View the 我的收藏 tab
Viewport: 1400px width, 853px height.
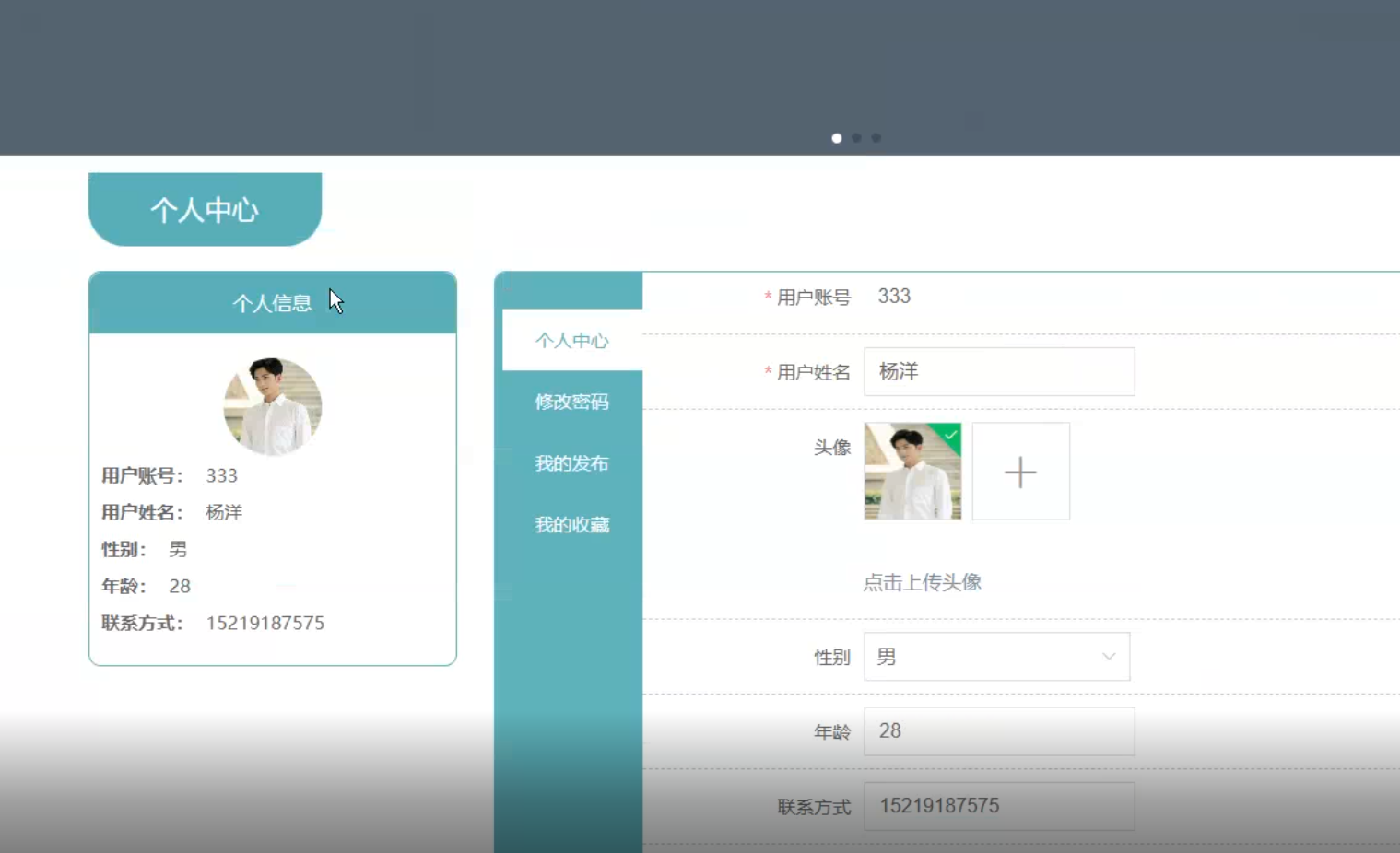click(x=571, y=525)
